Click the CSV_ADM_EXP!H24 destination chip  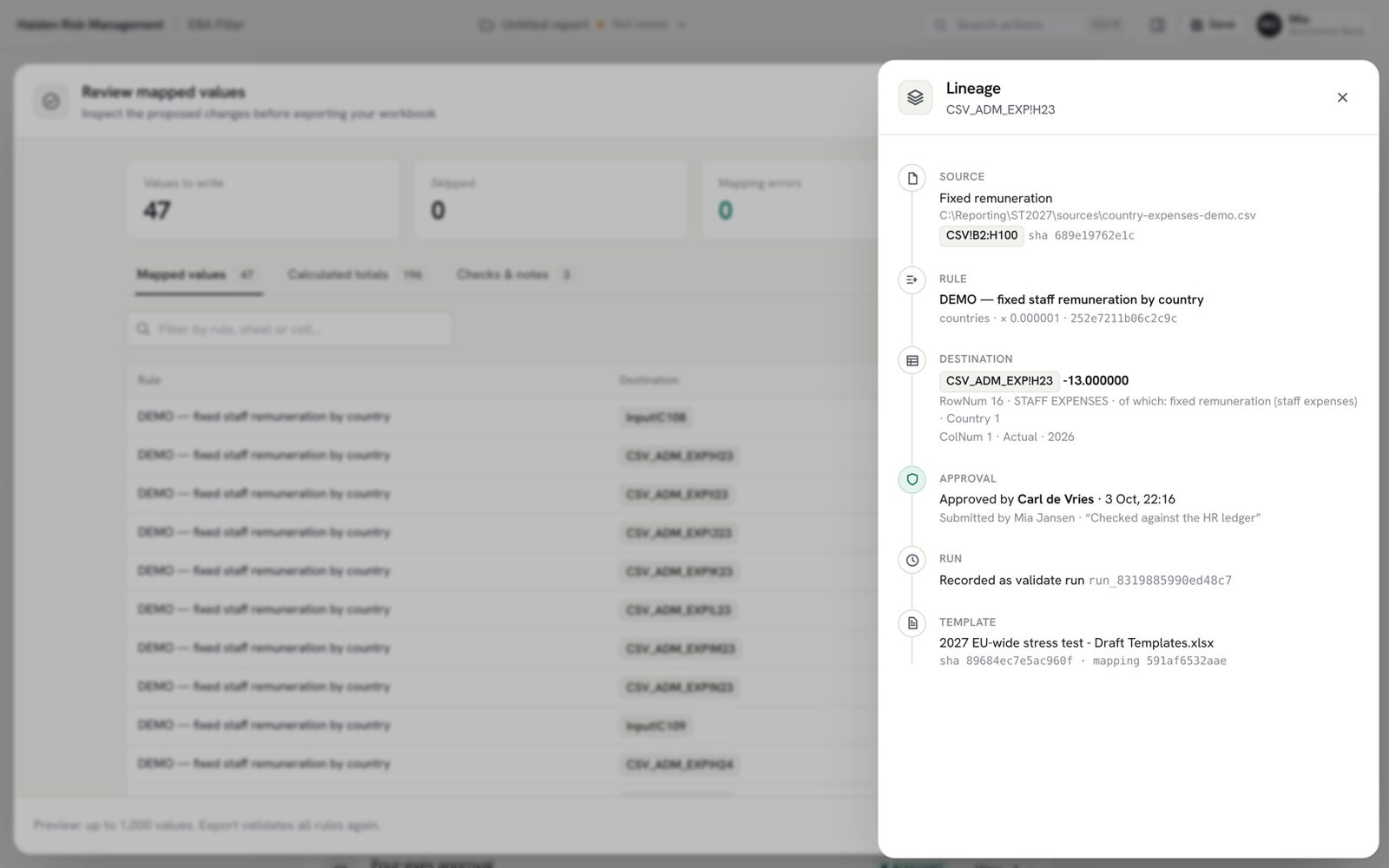[x=680, y=765]
